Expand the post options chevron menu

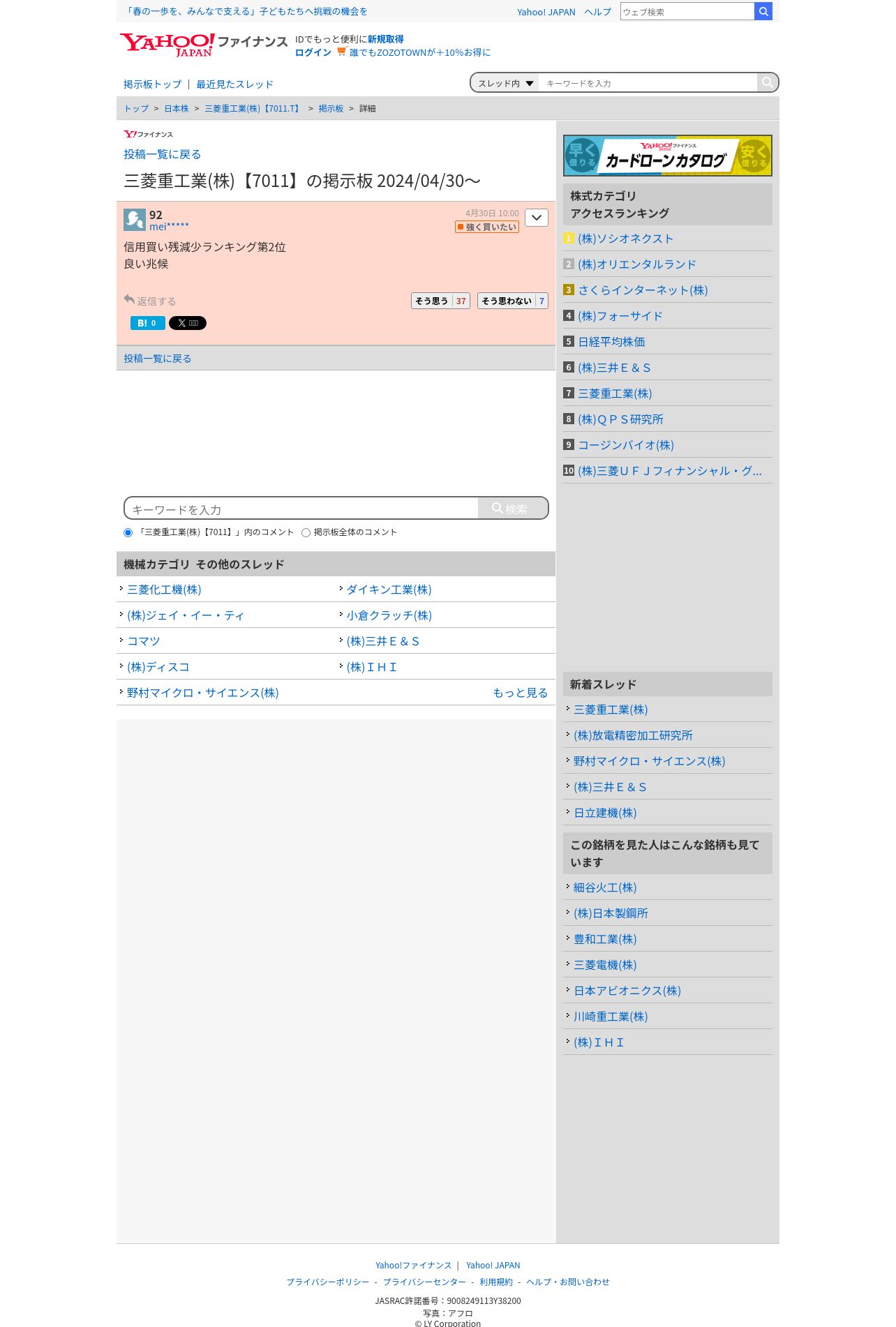pos(537,218)
